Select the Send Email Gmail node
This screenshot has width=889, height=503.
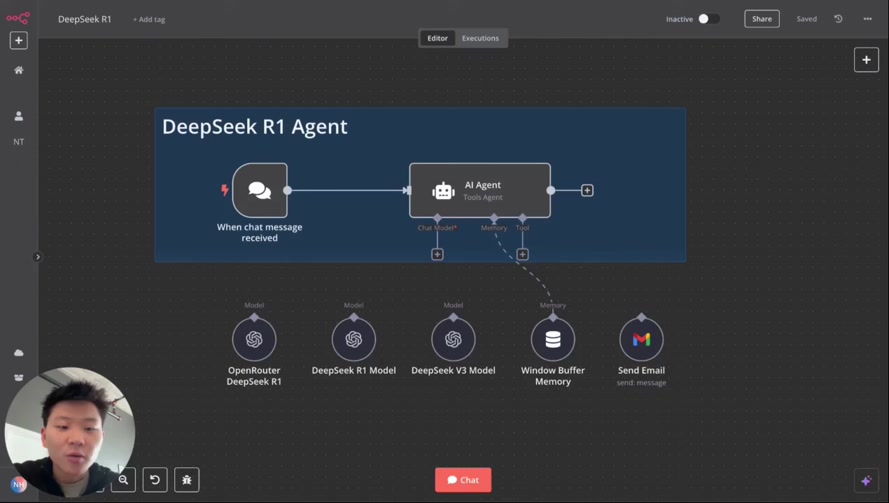[x=641, y=339]
